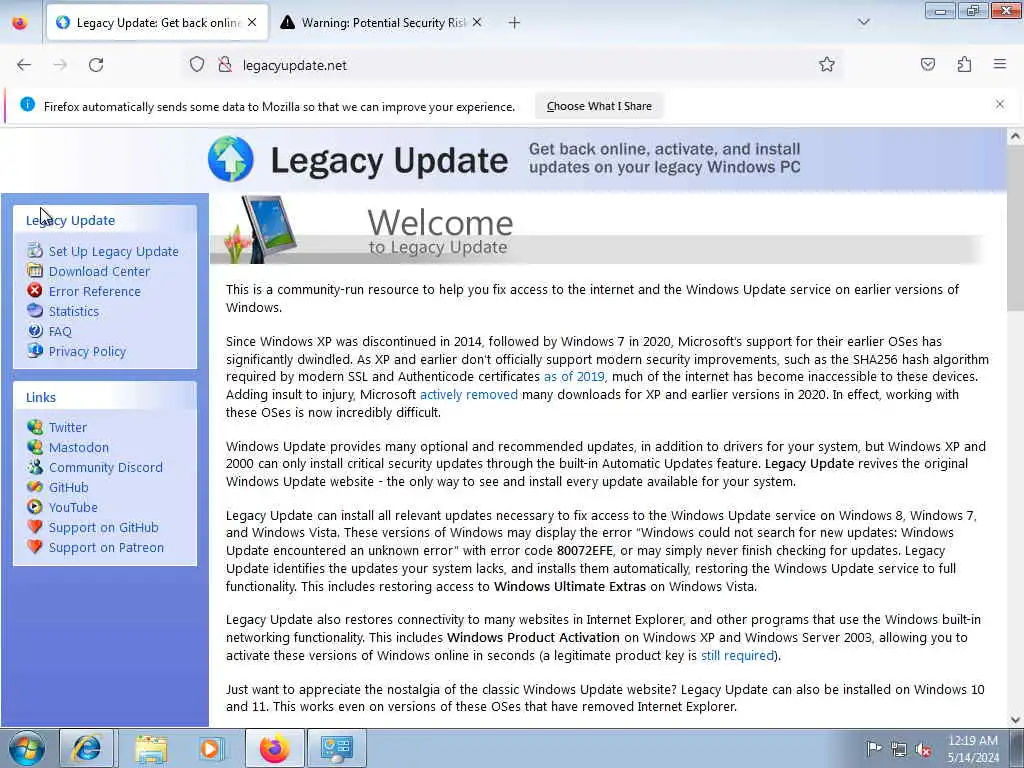The height and width of the screenshot is (768, 1024).
Task: Open YouTube link
Action: (73, 507)
